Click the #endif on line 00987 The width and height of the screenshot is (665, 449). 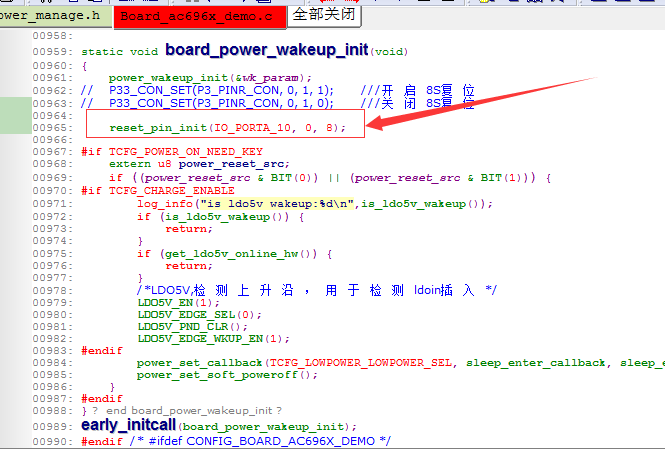(102, 399)
